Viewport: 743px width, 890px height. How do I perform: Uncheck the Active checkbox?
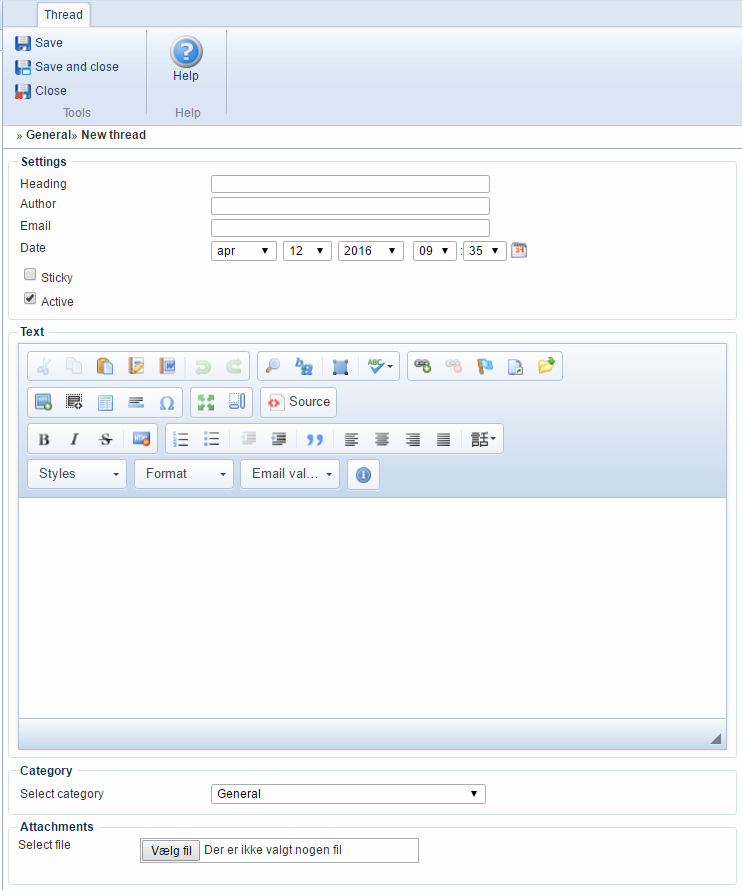[x=30, y=299]
